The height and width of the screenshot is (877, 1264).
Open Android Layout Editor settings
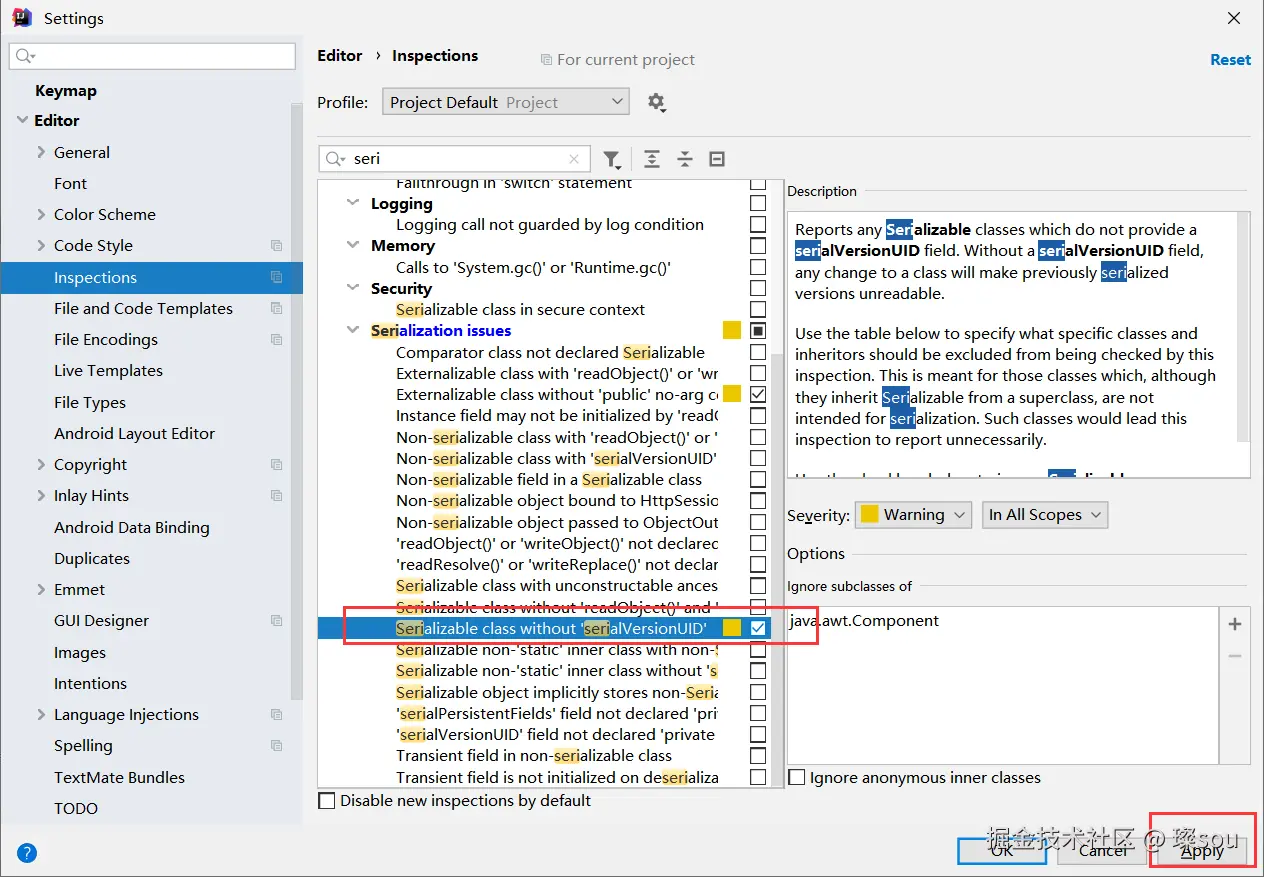tap(134, 433)
